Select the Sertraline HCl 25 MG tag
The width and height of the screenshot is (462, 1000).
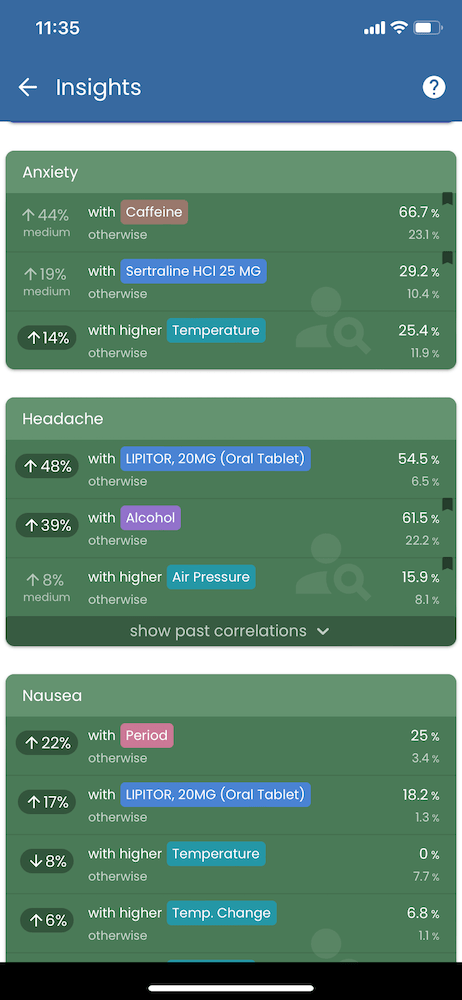193,271
